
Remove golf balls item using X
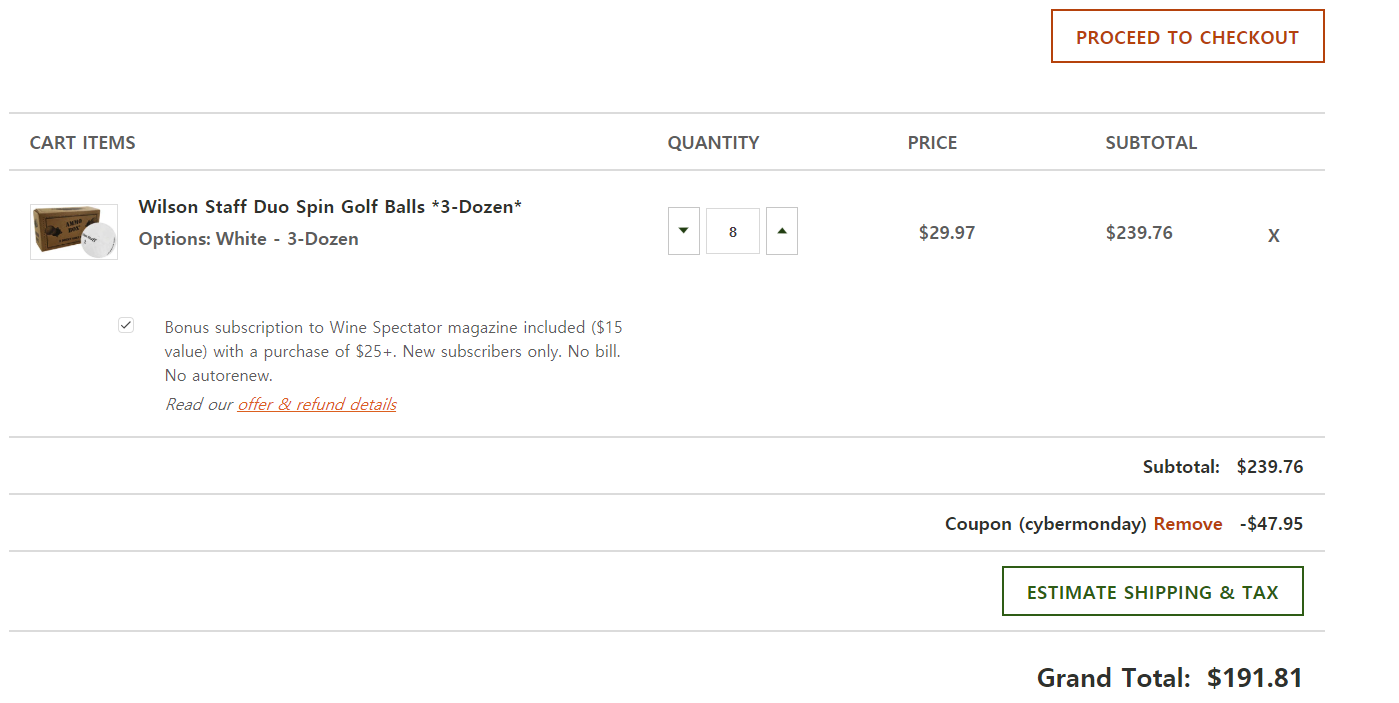(1273, 236)
